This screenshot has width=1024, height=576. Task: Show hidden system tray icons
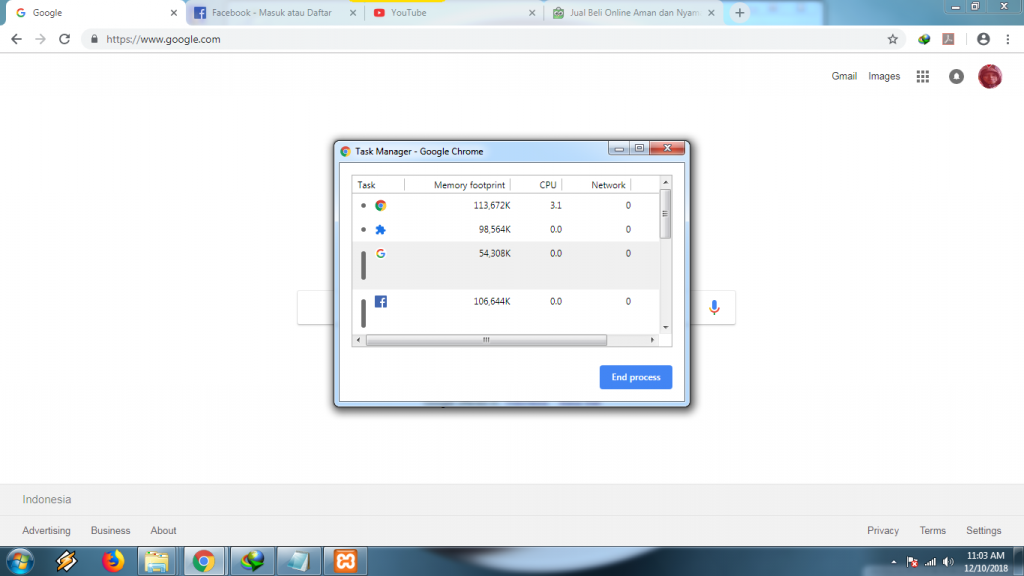click(894, 562)
